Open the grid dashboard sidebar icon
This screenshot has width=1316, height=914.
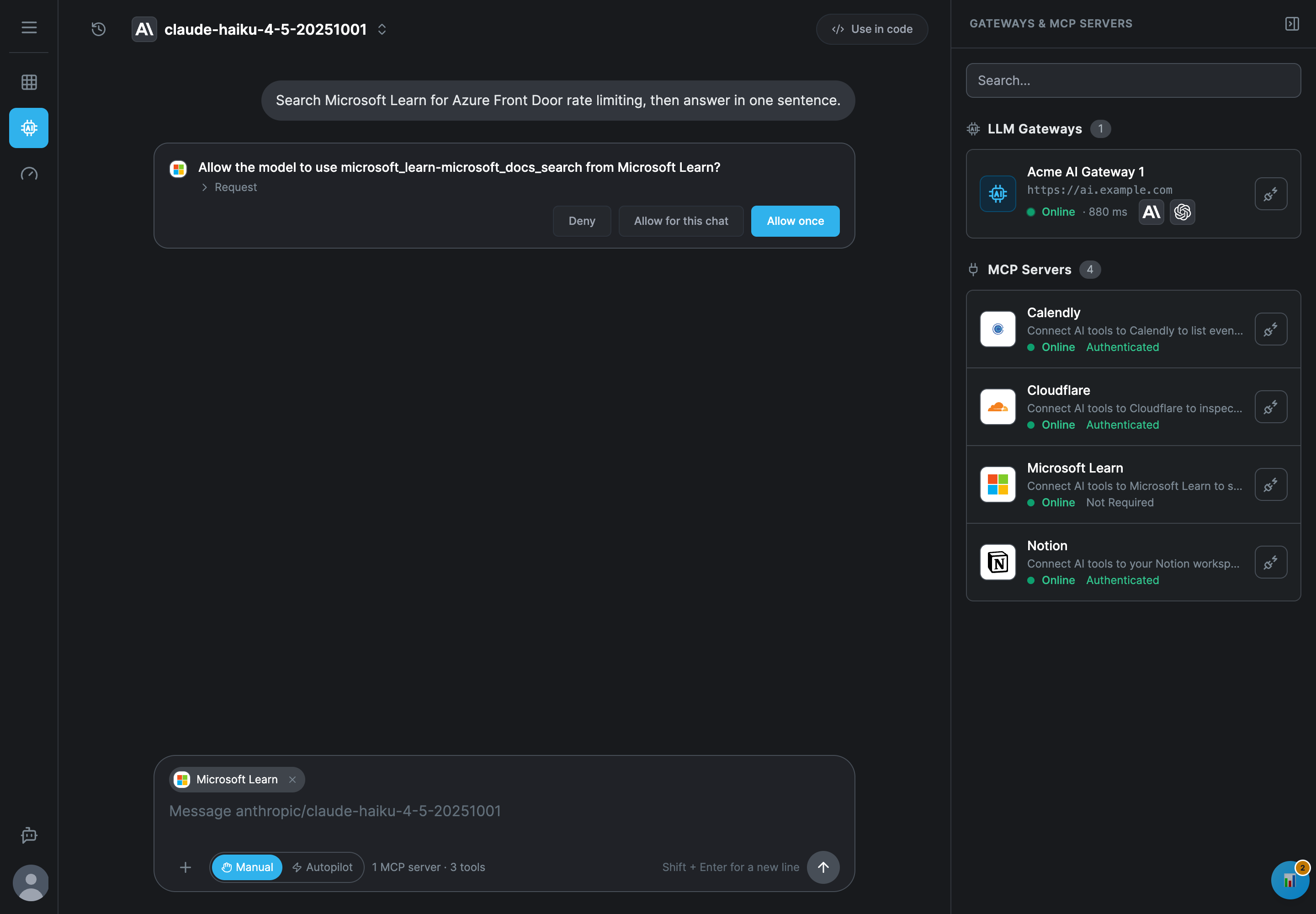(29, 82)
